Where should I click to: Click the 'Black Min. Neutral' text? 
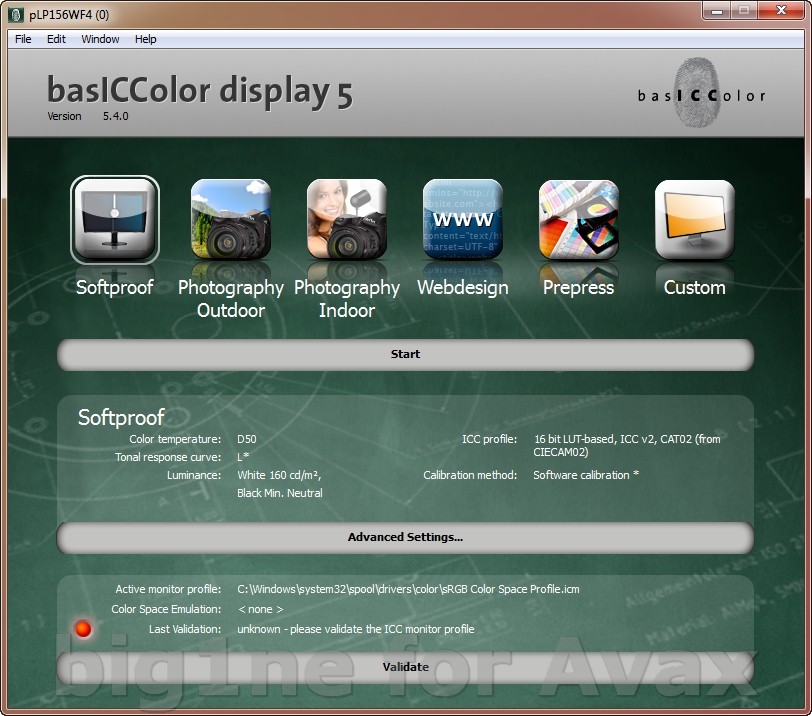280,493
